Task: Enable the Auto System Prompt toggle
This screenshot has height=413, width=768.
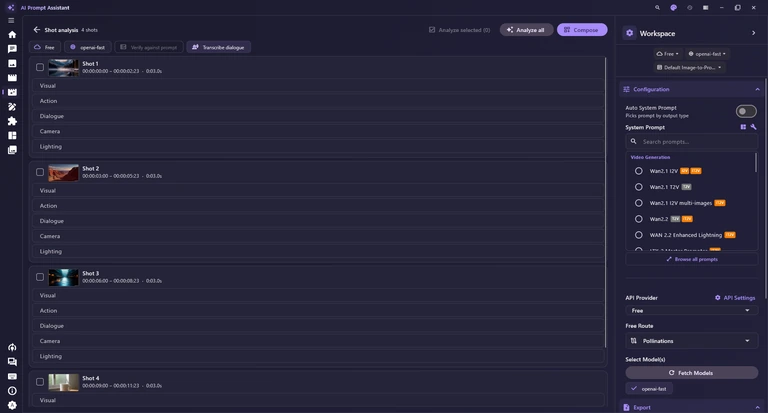Action: (746, 111)
